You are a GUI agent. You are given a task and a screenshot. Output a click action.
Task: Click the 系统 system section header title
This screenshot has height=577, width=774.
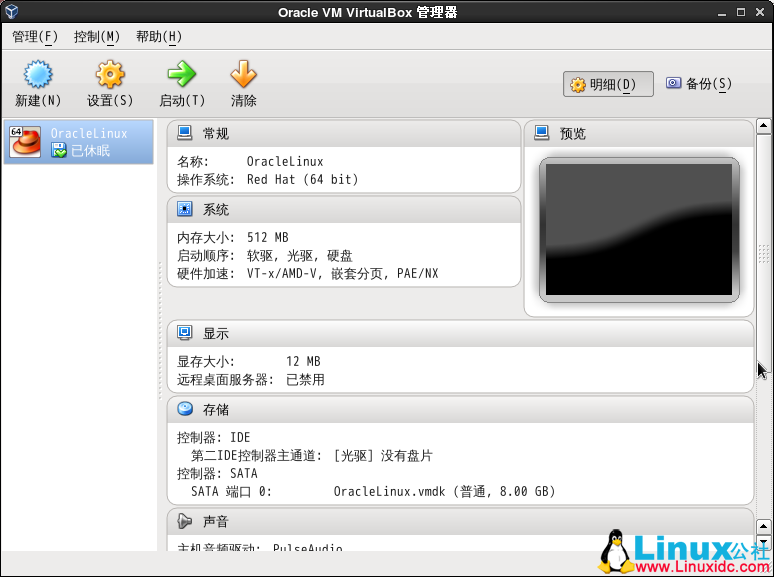coord(216,209)
